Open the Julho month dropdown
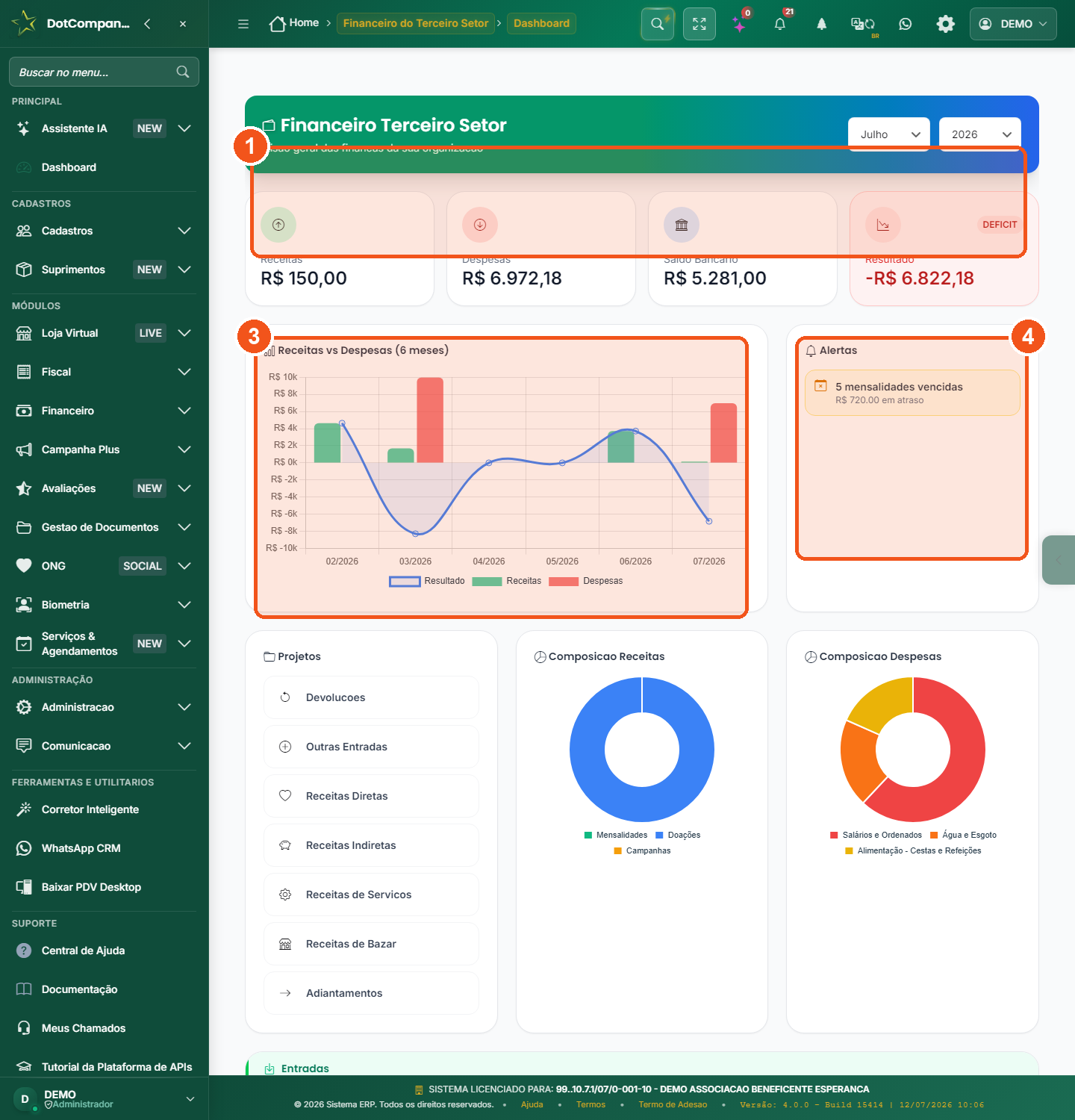 click(x=889, y=134)
